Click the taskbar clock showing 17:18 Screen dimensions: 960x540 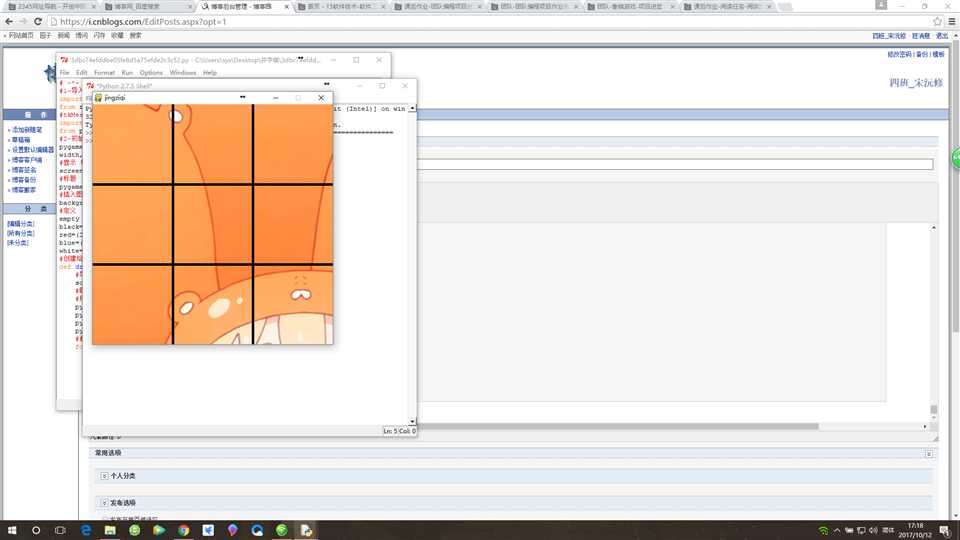coord(915,530)
